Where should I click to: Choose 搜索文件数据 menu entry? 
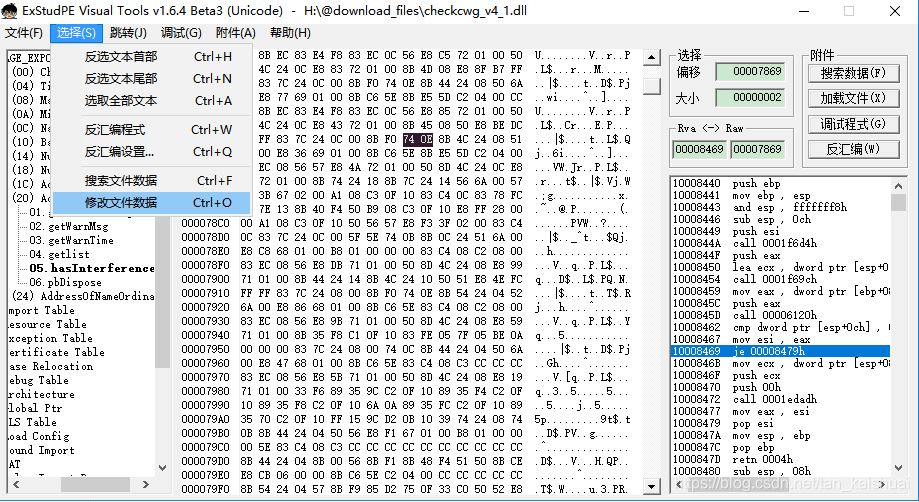(152, 180)
